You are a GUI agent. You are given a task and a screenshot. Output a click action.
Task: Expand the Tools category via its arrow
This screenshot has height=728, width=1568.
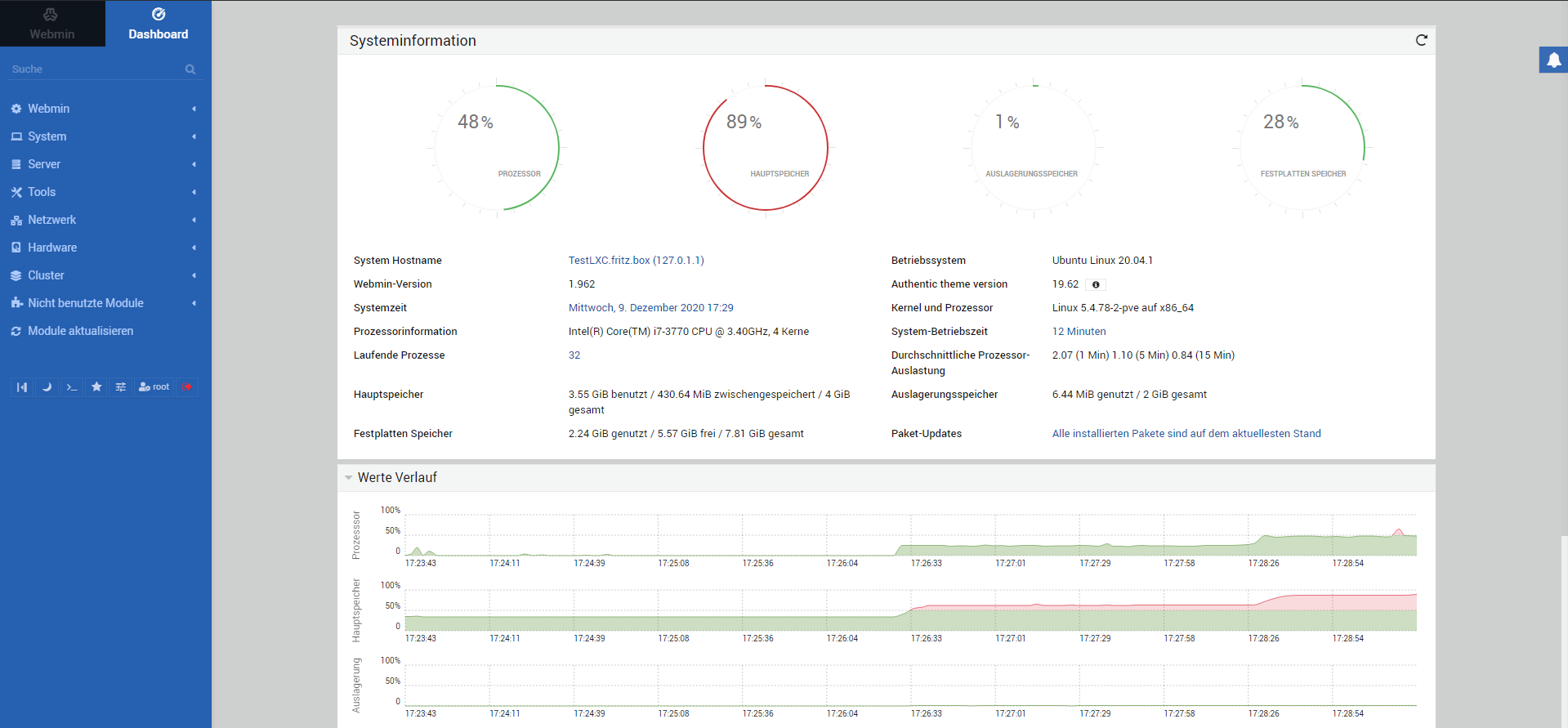click(x=194, y=192)
